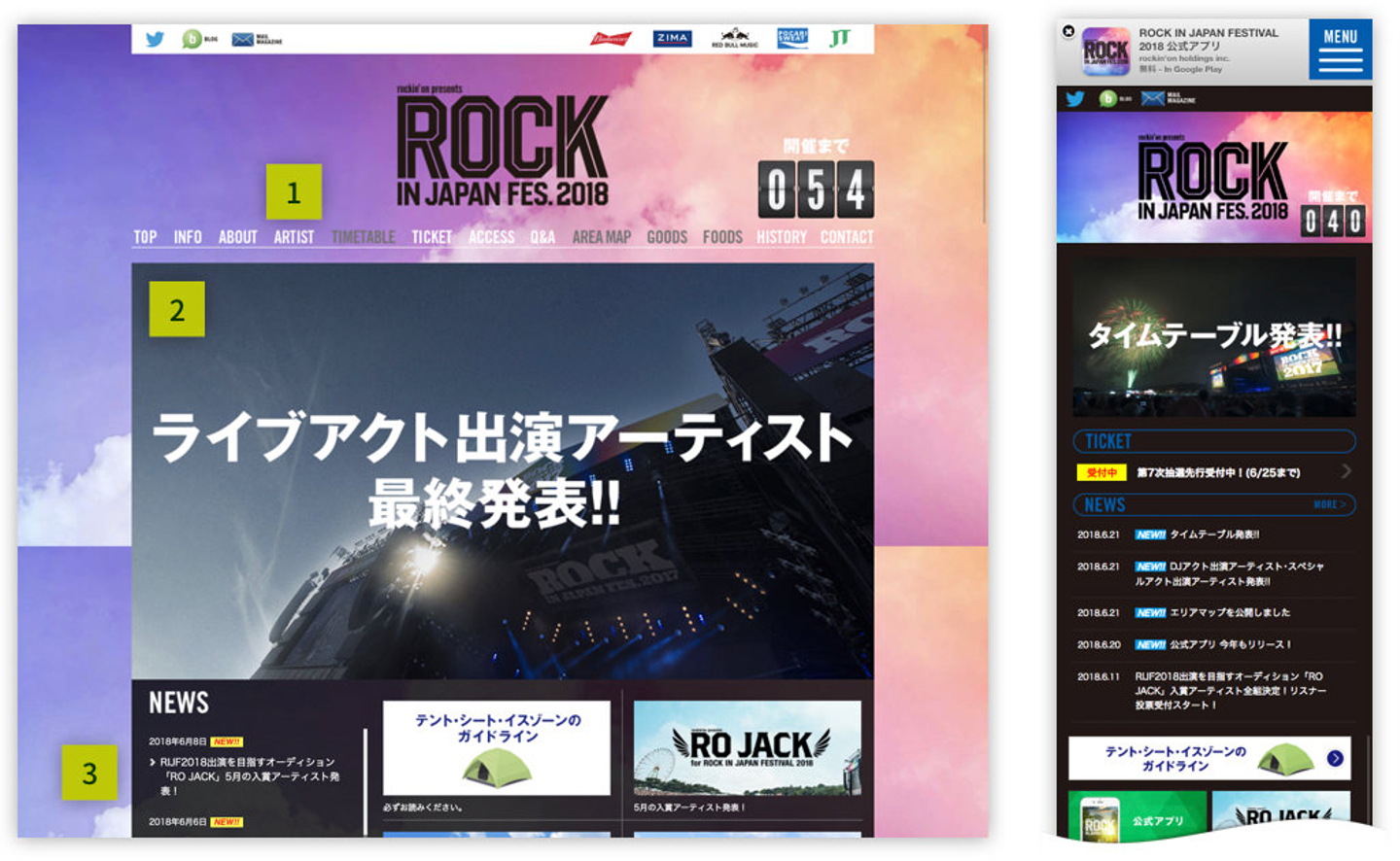
Task: Click the Red Bull Music sponsor logo
Action: (735, 39)
